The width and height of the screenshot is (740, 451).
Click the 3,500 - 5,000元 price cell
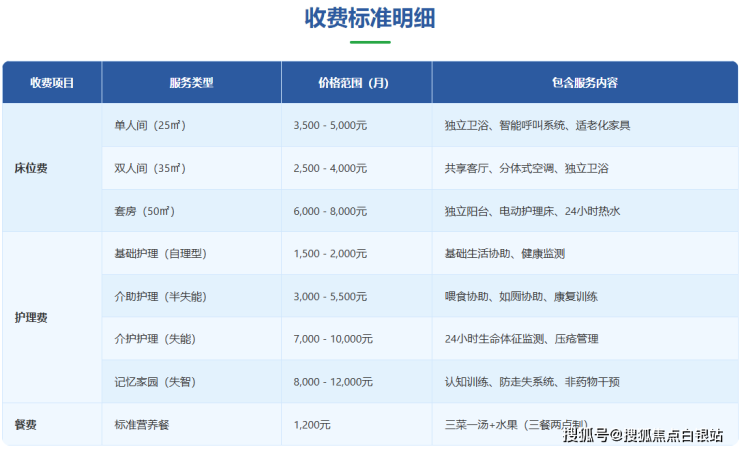pyautogui.click(x=330, y=126)
